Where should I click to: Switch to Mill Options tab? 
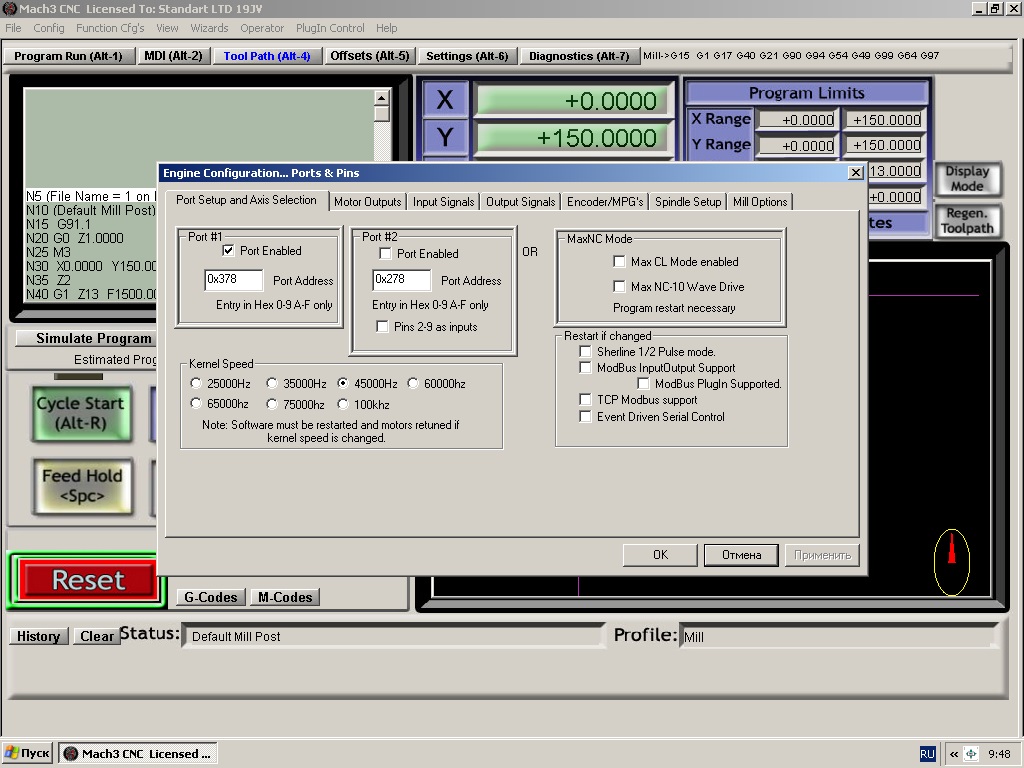pos(760,202)
